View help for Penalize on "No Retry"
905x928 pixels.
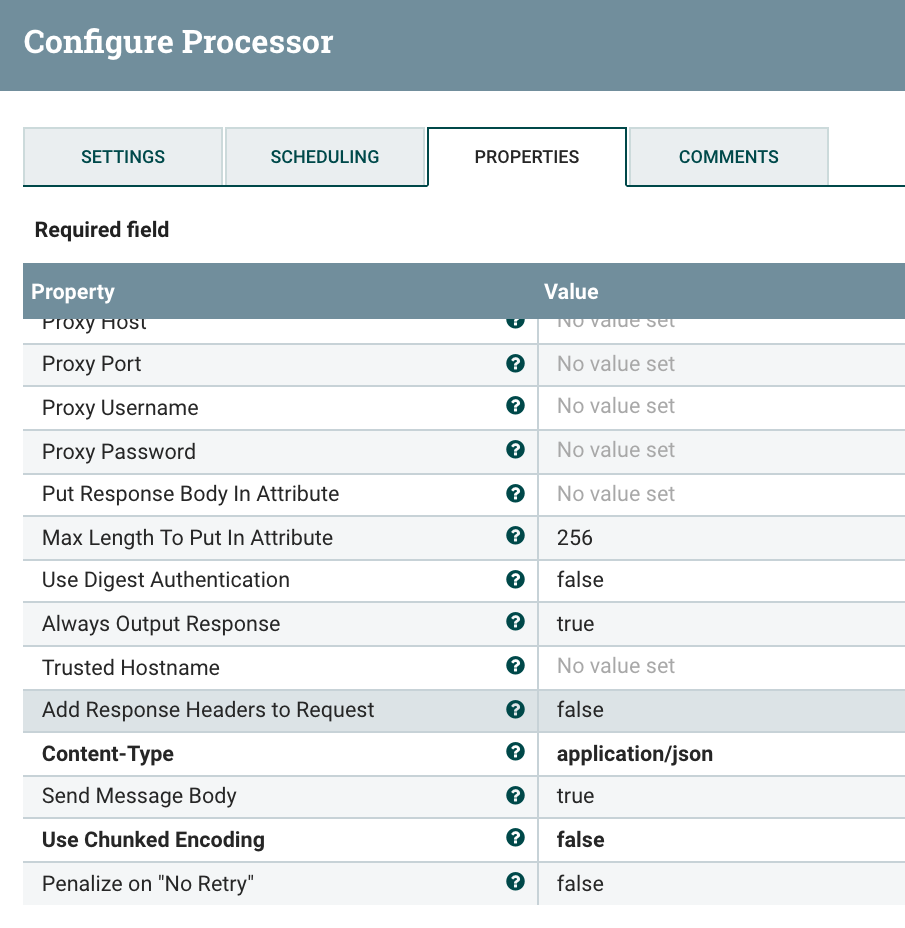click(x=515, y=883)
